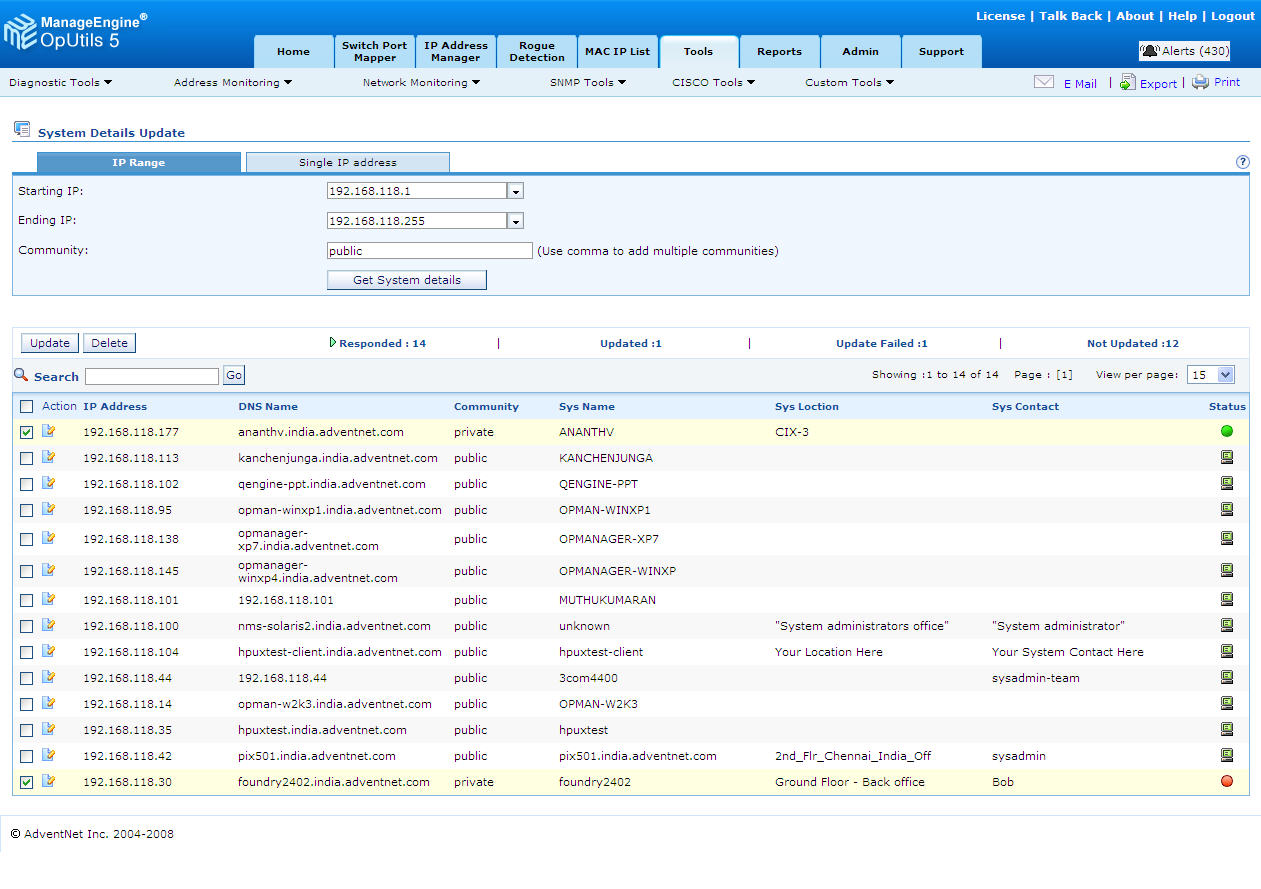This screenshot has width=1261, height=889.
Task: Click the help question mark icon
Action: click(x=1243, y=162)
